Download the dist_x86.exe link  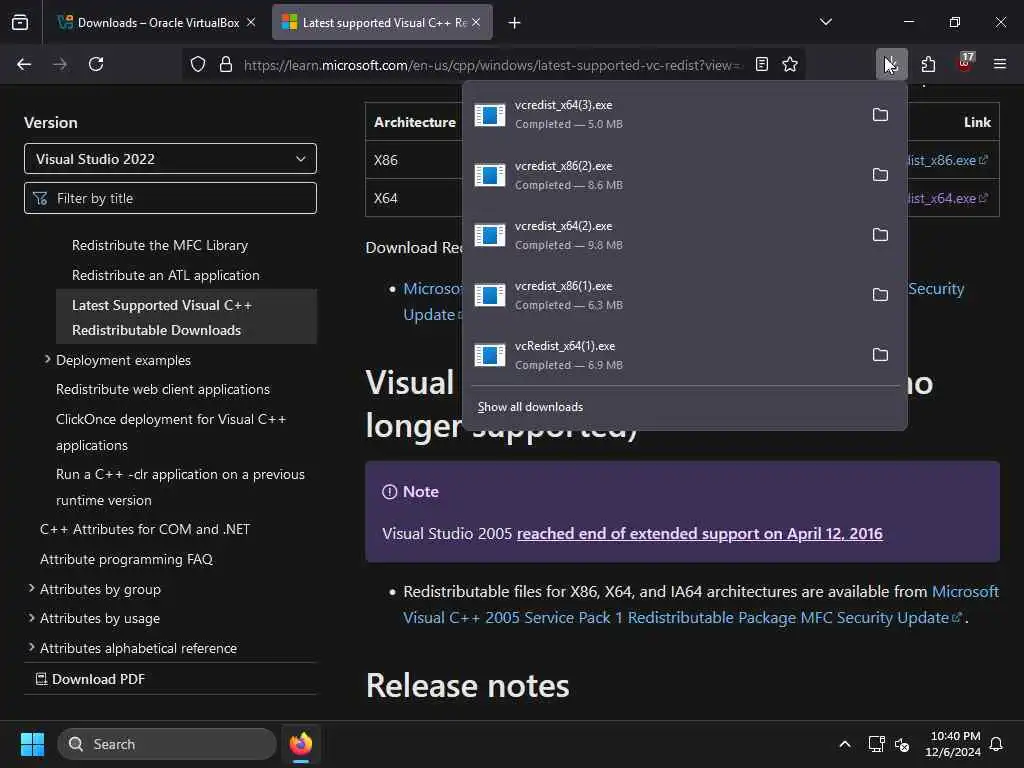pos(948,160)
